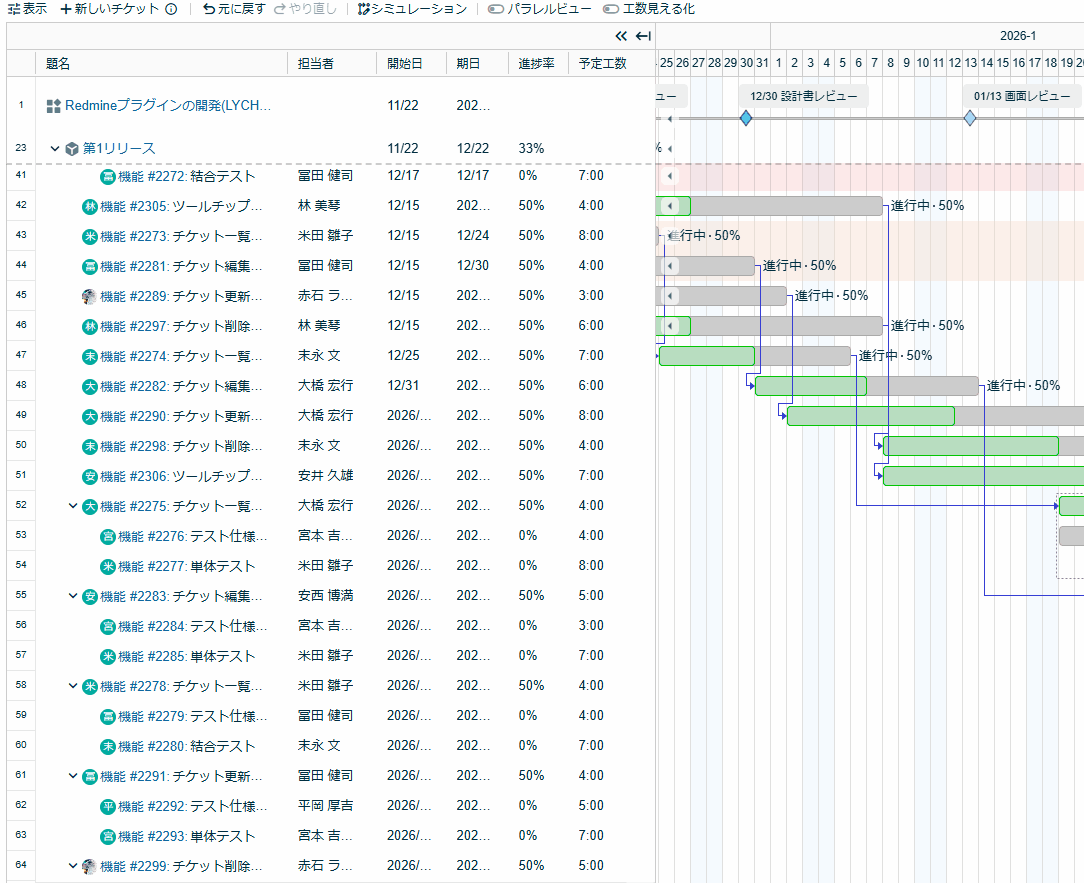Screen dimensions: 1084x883
Task: Click the green progress bar of ticket #2282
Action: 810,386
